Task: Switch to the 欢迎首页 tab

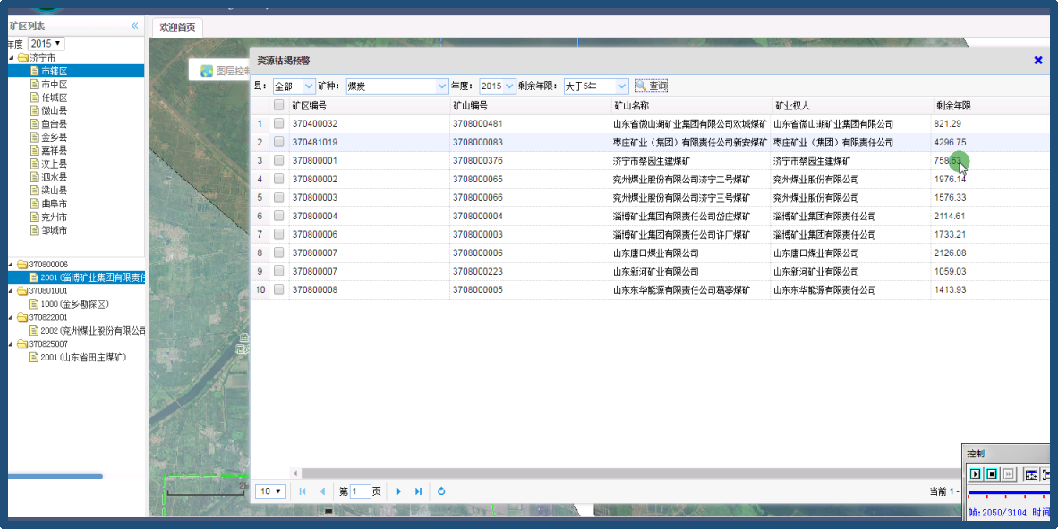Action: (x=177, y=27)
